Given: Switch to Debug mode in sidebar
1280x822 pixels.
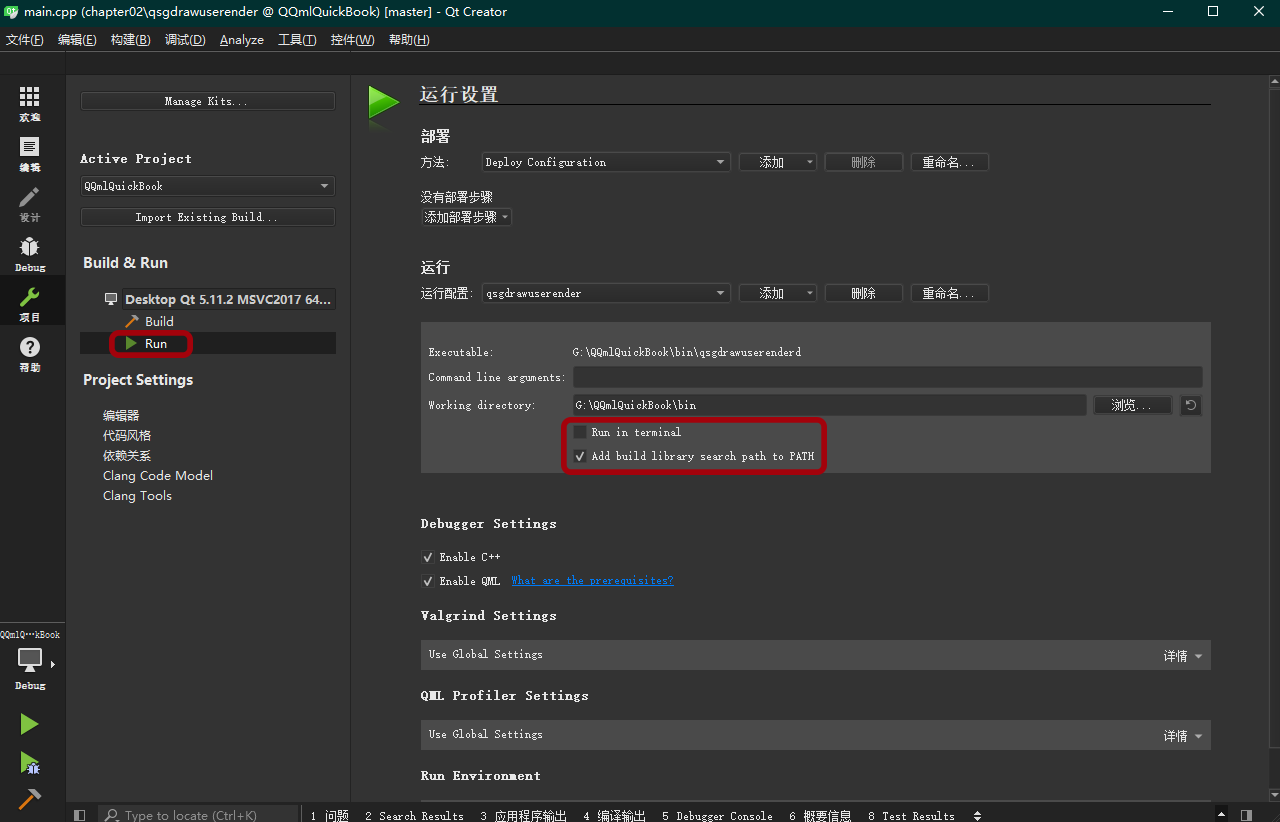Looking at the screenshot, I should [x=30, y=250].
